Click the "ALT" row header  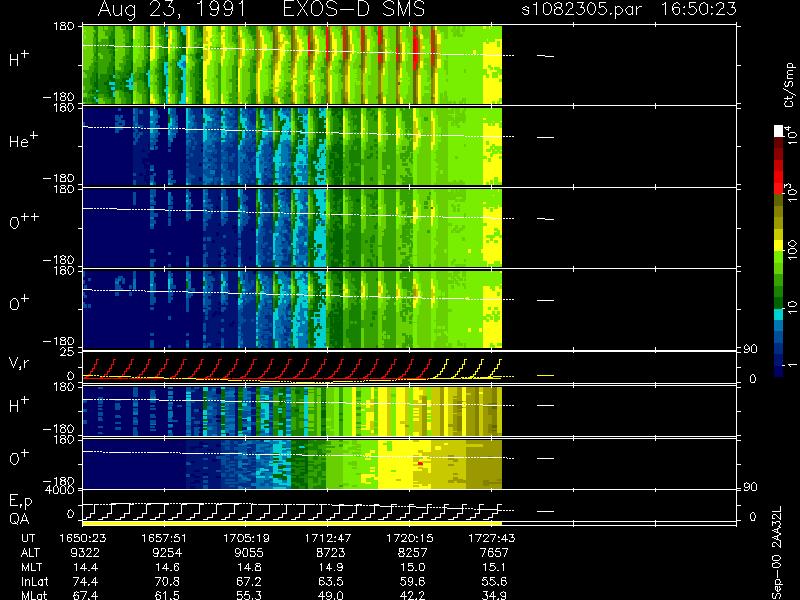click(30, 553)
